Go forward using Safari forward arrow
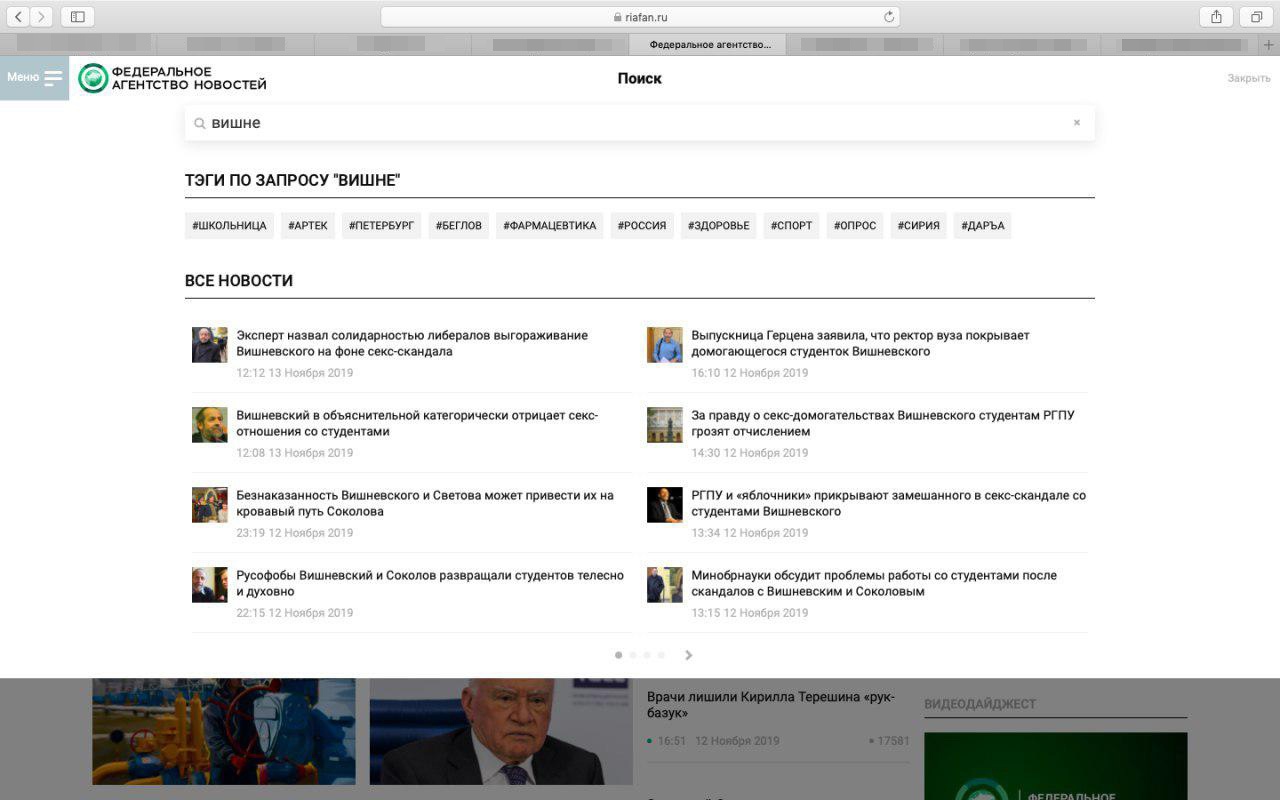 pos(42,17)
